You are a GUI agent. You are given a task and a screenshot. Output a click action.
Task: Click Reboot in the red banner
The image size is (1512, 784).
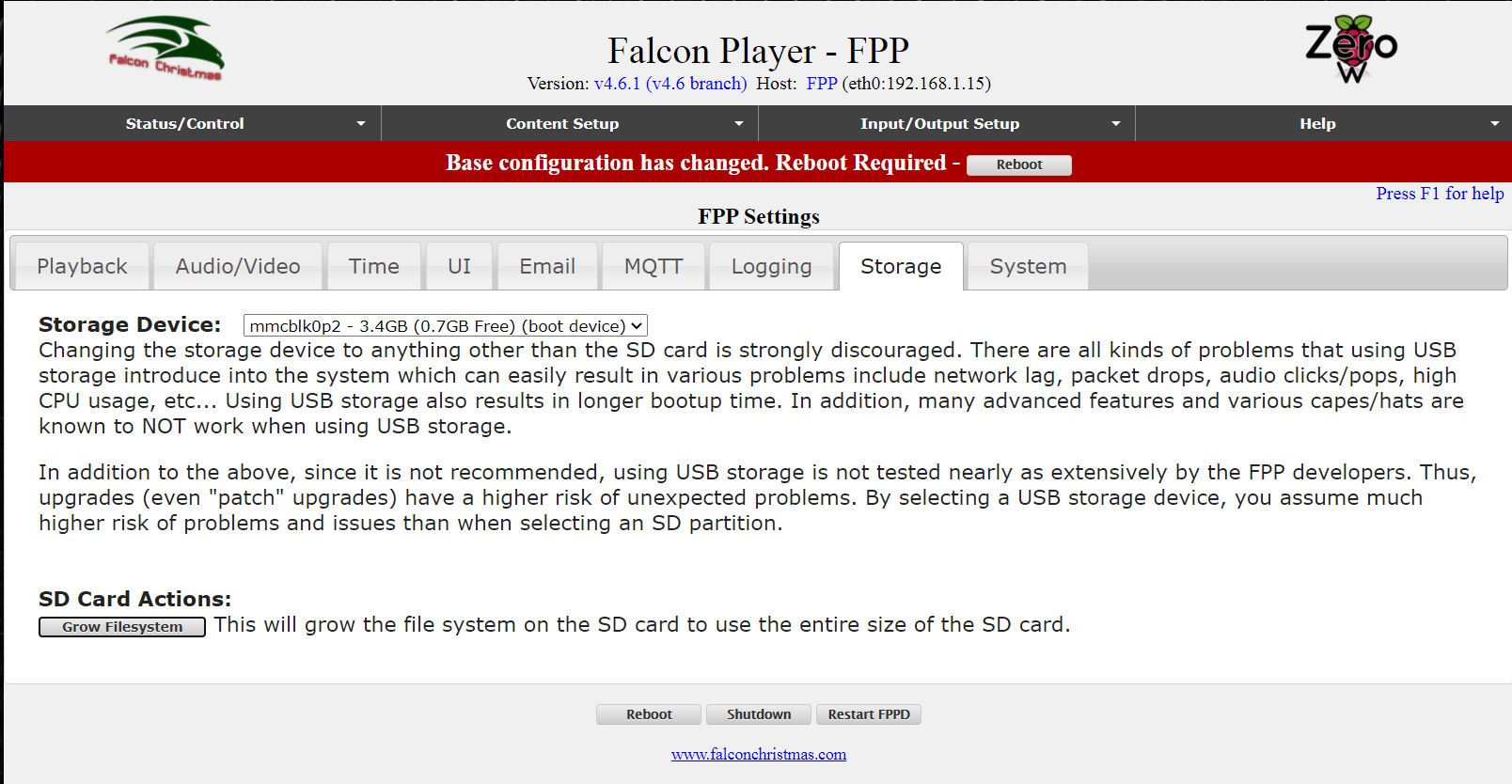(1019, 165)
